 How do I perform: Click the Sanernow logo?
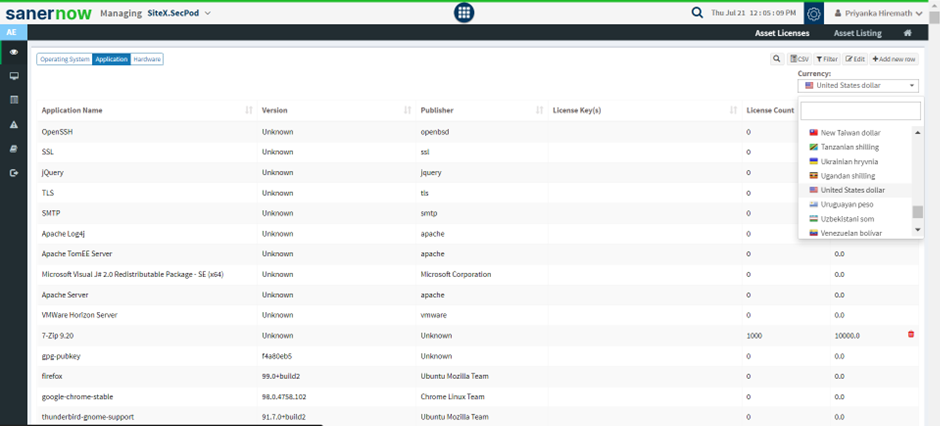point(49,13)
